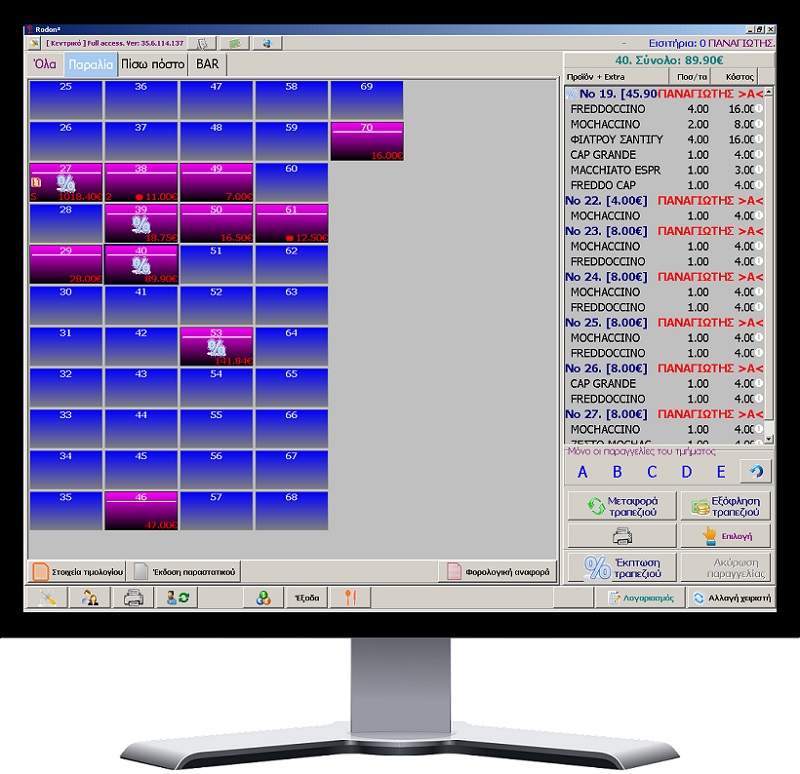Click the two-people users icon
Screen dimensions: 800x774
point(91,598)
